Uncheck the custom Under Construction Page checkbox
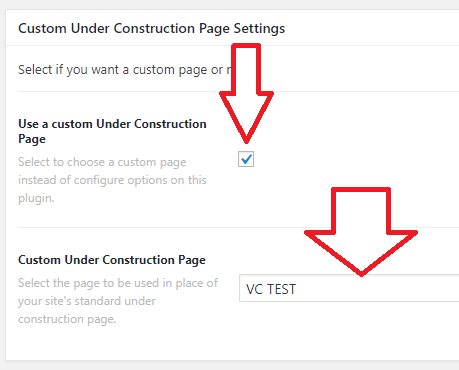 [x=246, y=159]
